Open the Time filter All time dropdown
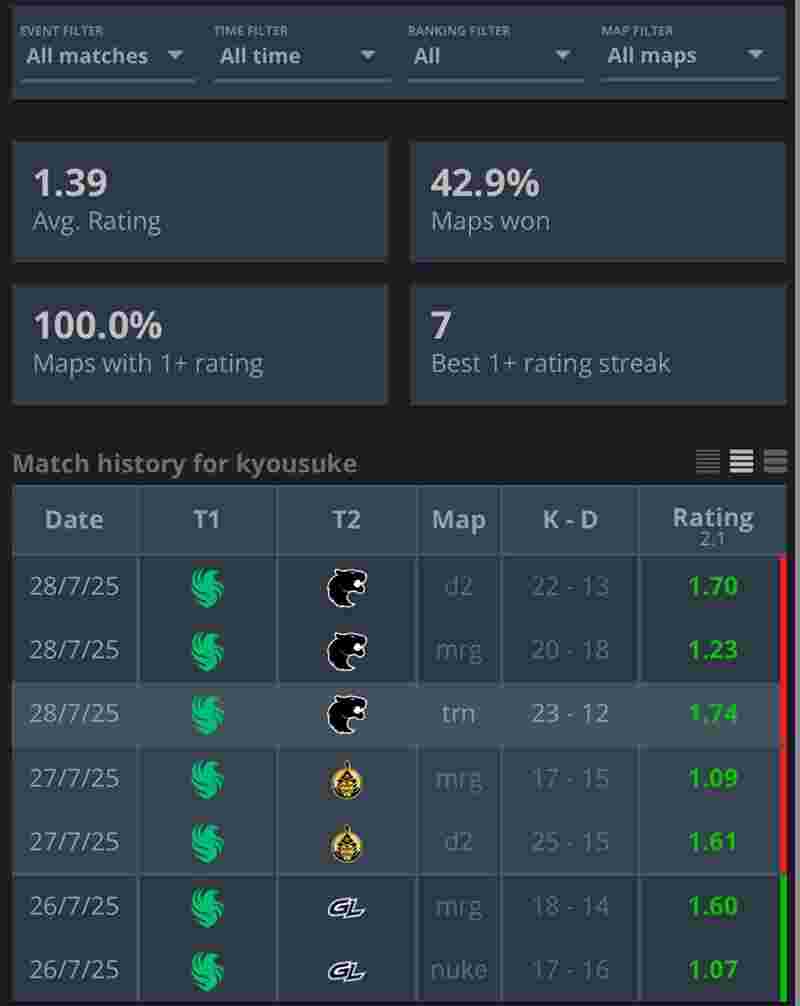 coord(302,56)
